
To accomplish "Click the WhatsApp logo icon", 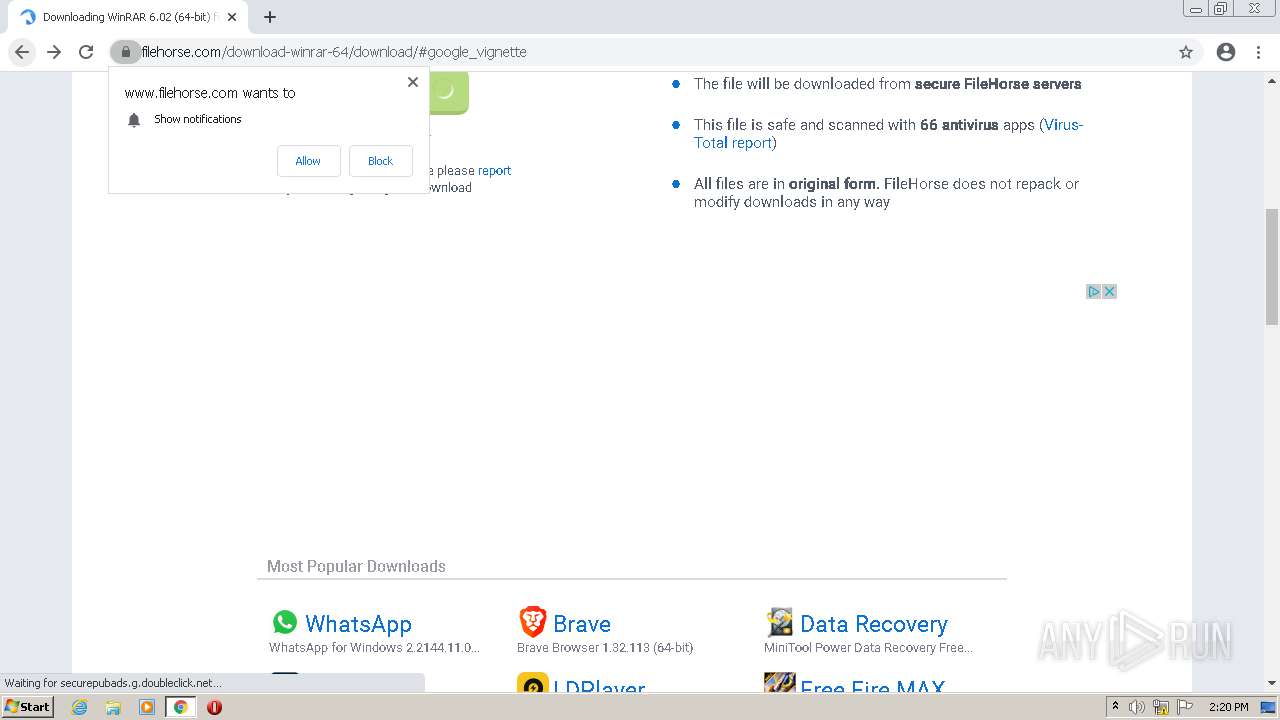I will (285, 622).
